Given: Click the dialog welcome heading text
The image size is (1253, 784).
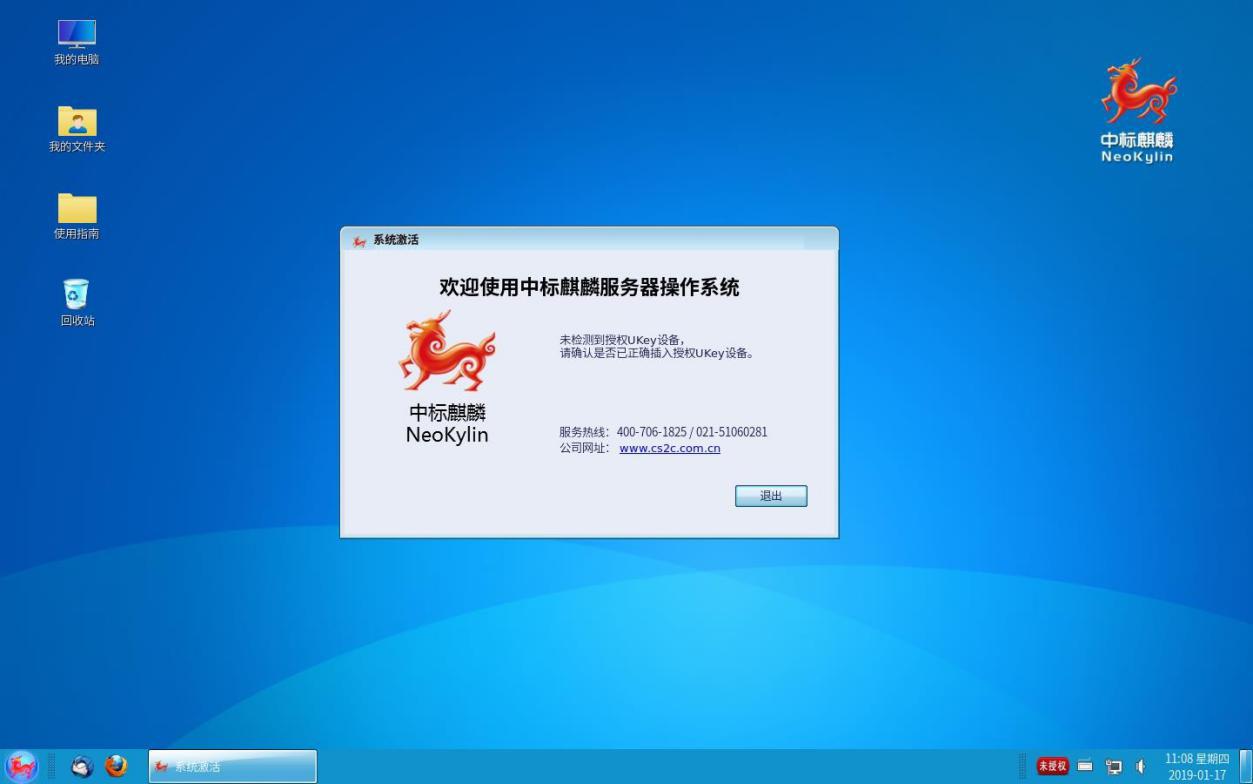Looking at the screenshot, I should [589, 287].
